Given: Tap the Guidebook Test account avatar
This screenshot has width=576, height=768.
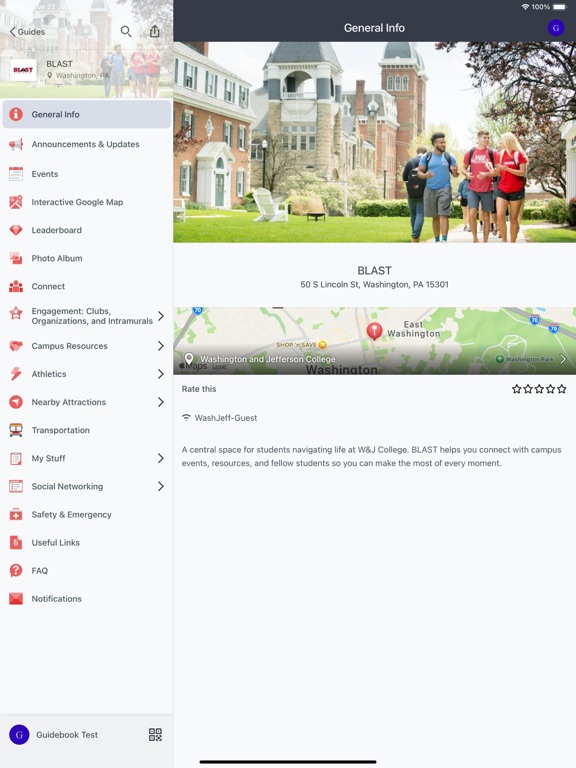Looking at the screenshot, I should point(19,735).
